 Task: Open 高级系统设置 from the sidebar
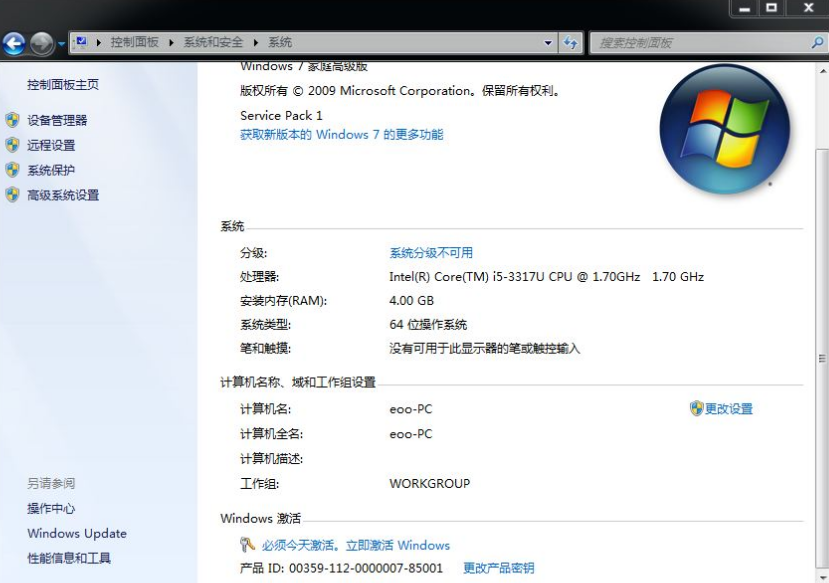click(63, 195)
